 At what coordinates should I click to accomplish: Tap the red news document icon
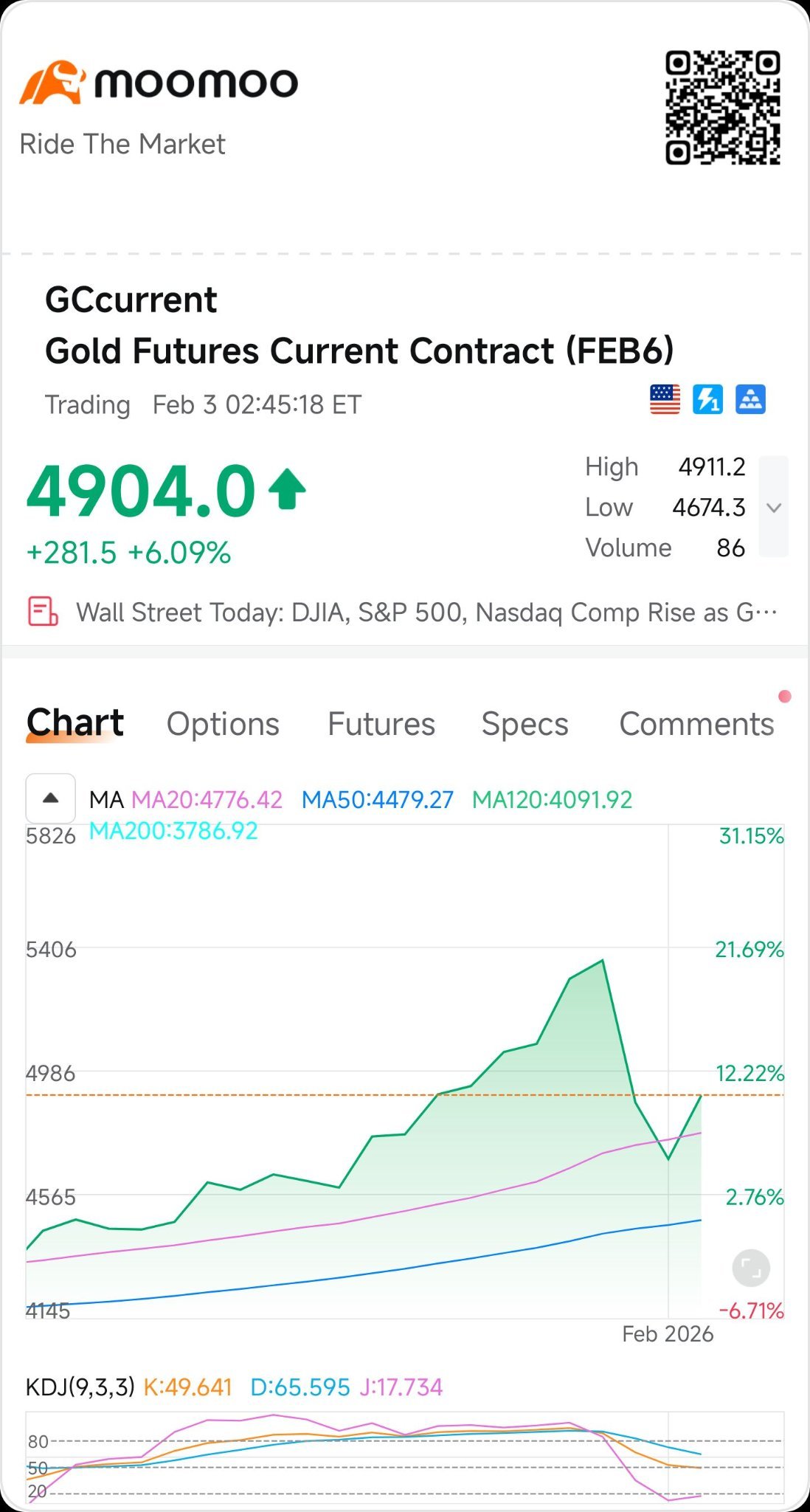click(x=43, y=612)
